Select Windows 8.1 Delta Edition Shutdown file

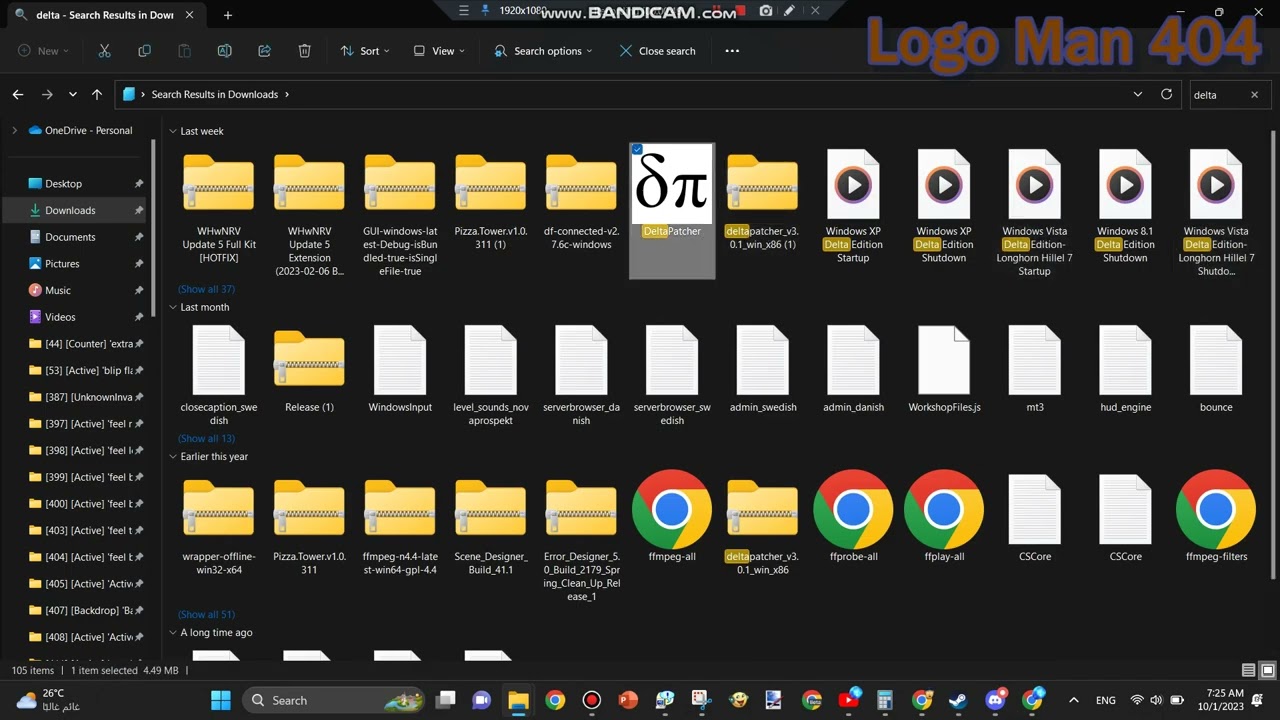coord(1125,207)
